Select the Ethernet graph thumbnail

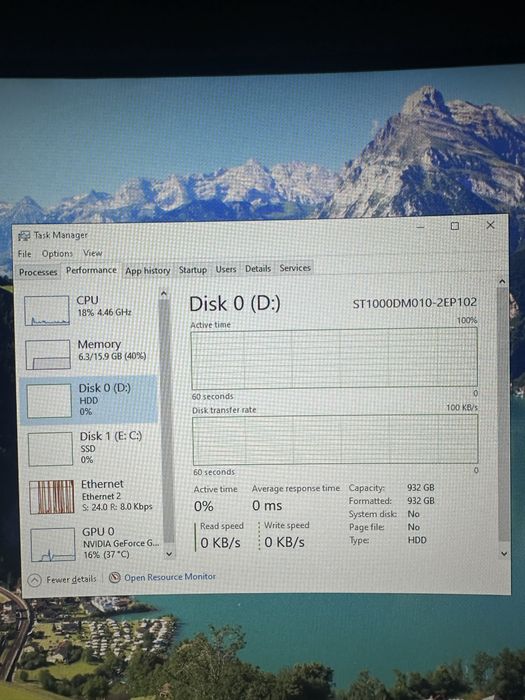pyautogui.click(x=52, y=497)
